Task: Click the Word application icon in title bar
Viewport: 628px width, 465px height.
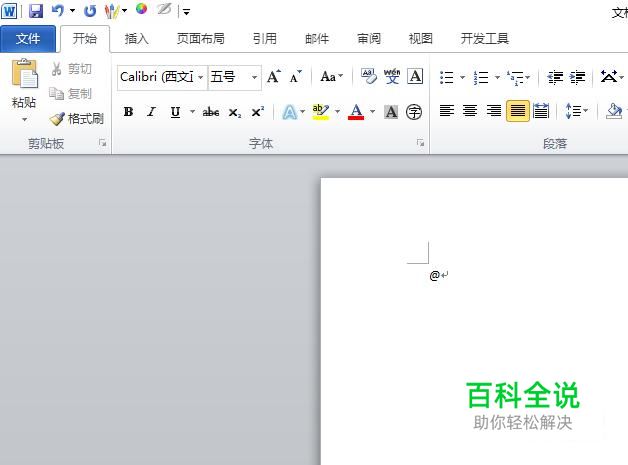Action: [x=9, y=11]
